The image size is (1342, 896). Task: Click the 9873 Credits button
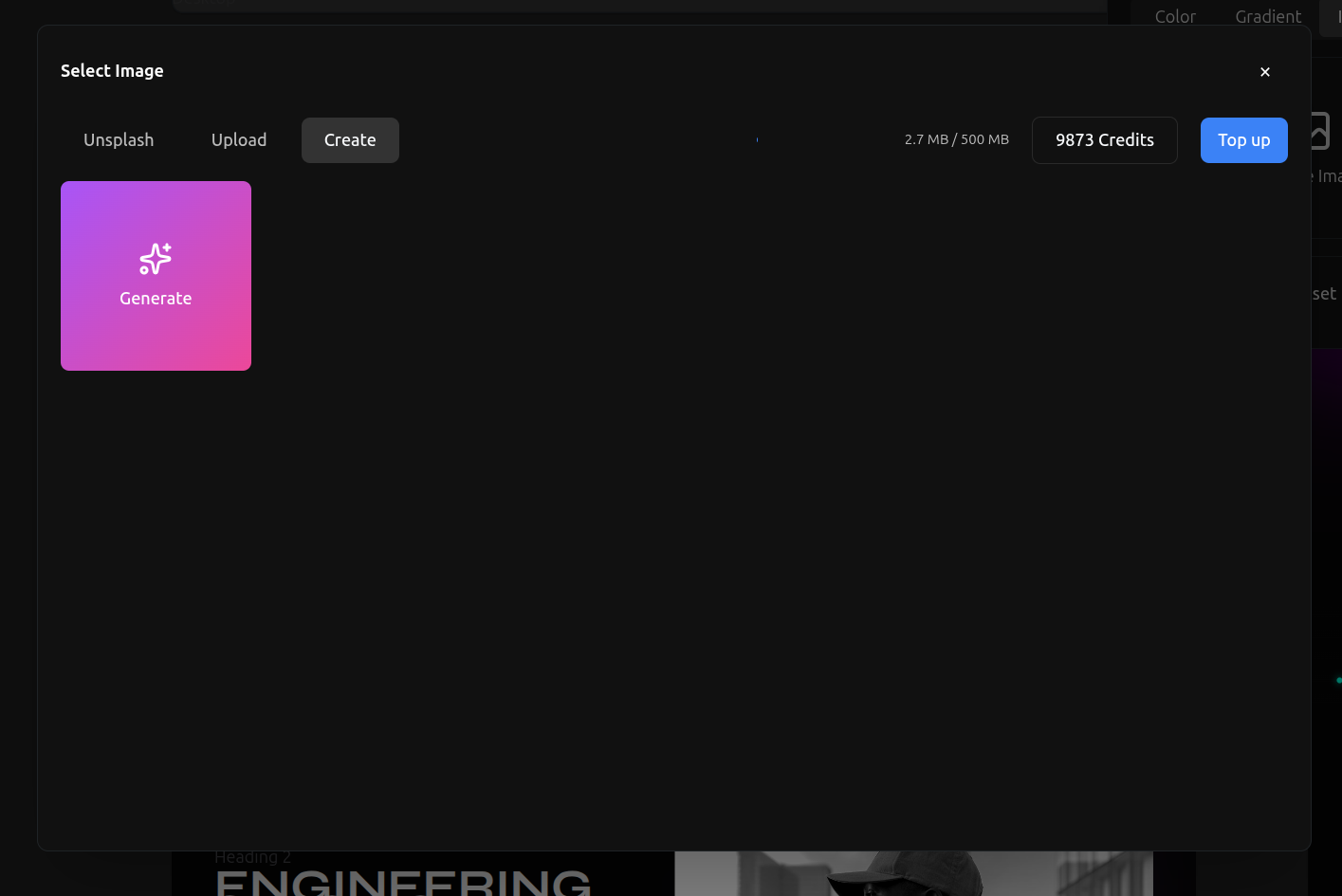1104,140
